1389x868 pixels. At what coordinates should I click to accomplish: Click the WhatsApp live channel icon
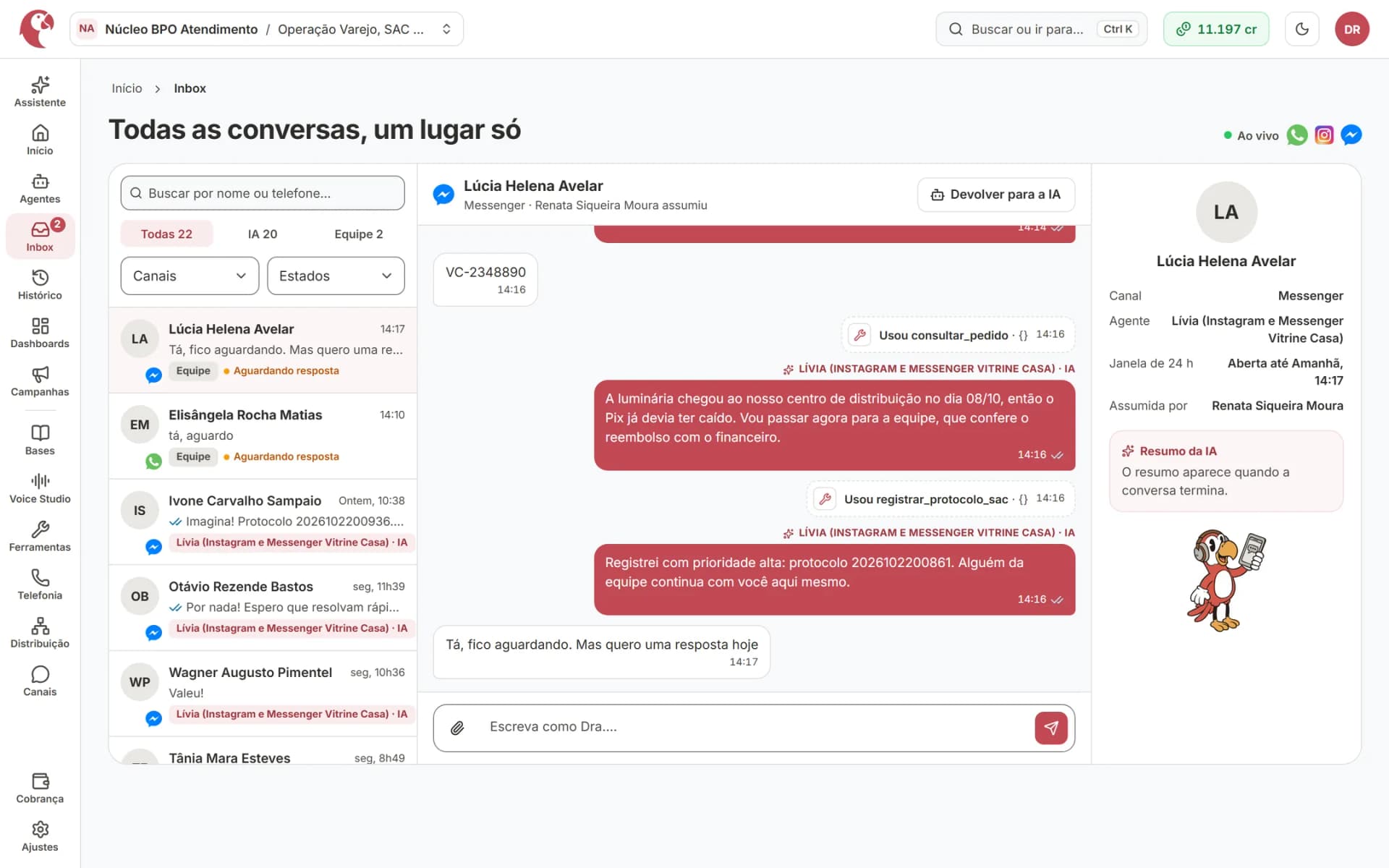pos(1297,135)
